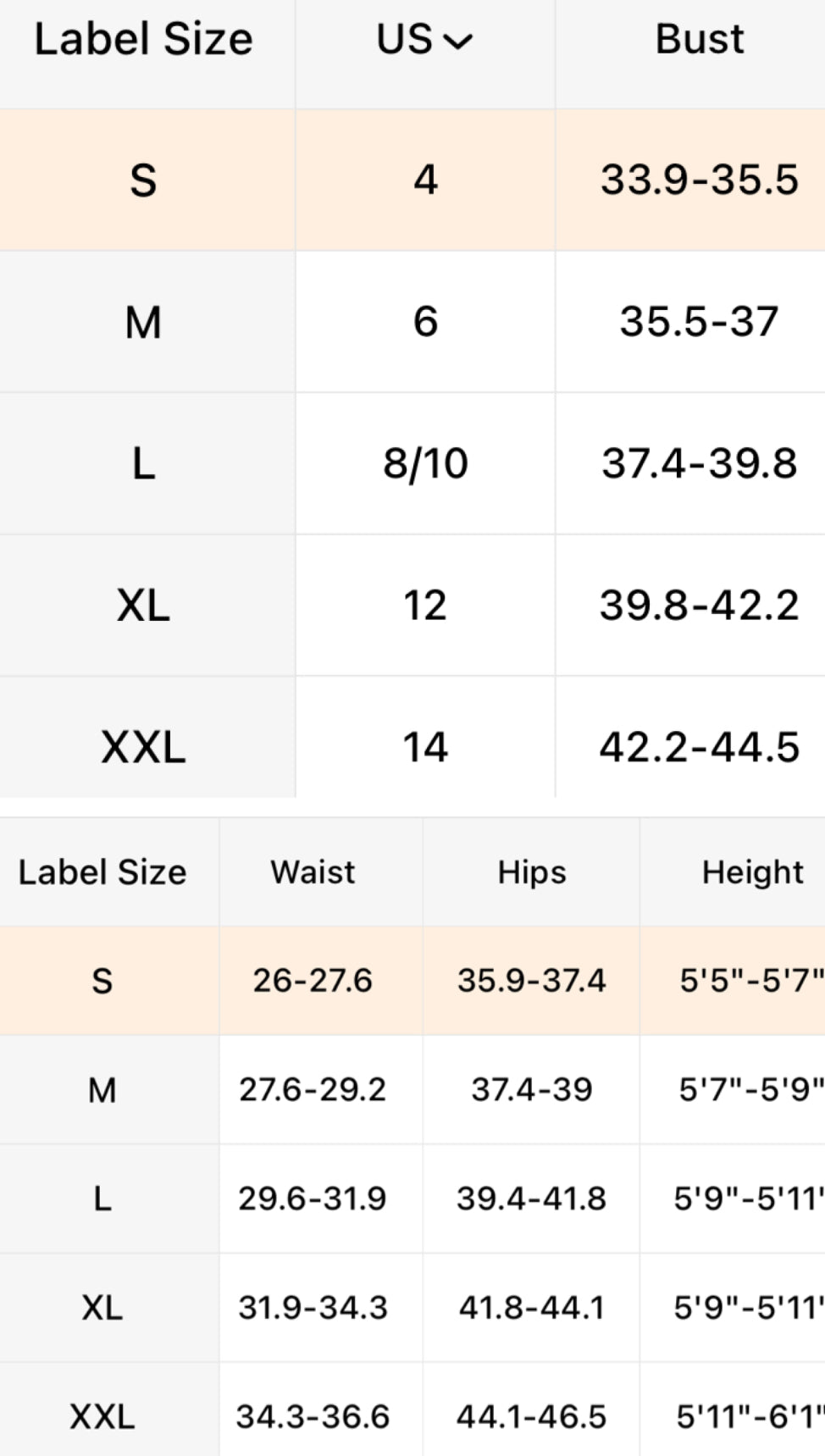This screenshot has width=825, height=1456.
Task: Click the Hips column header
Action: pyautogui.click(x=531, y=872)
